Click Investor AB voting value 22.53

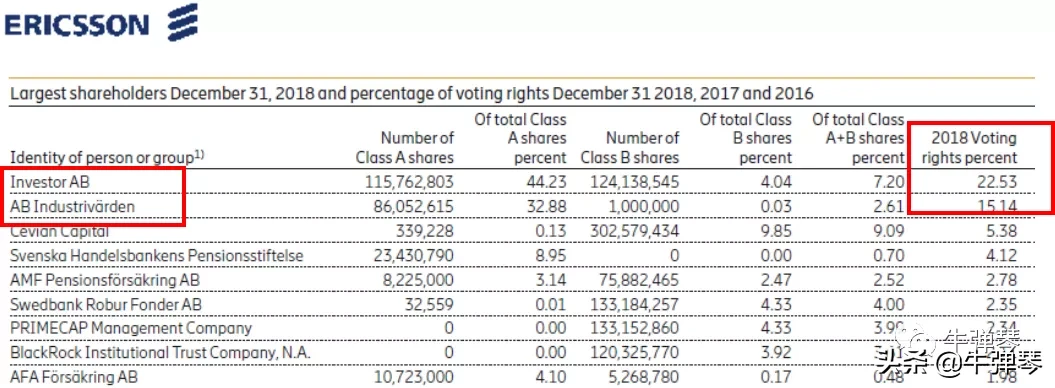click(x=998, y=182)
